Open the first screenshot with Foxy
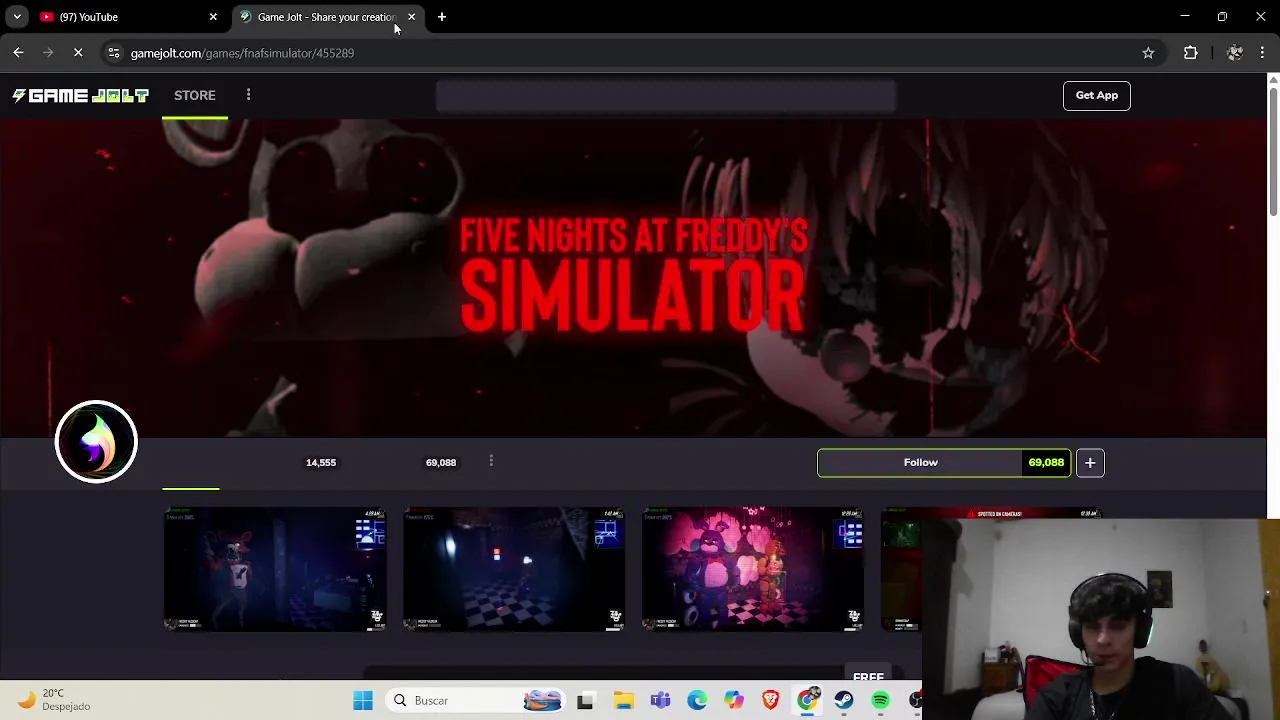Viewport: 1280px width, 720px height. pos(275,569)
